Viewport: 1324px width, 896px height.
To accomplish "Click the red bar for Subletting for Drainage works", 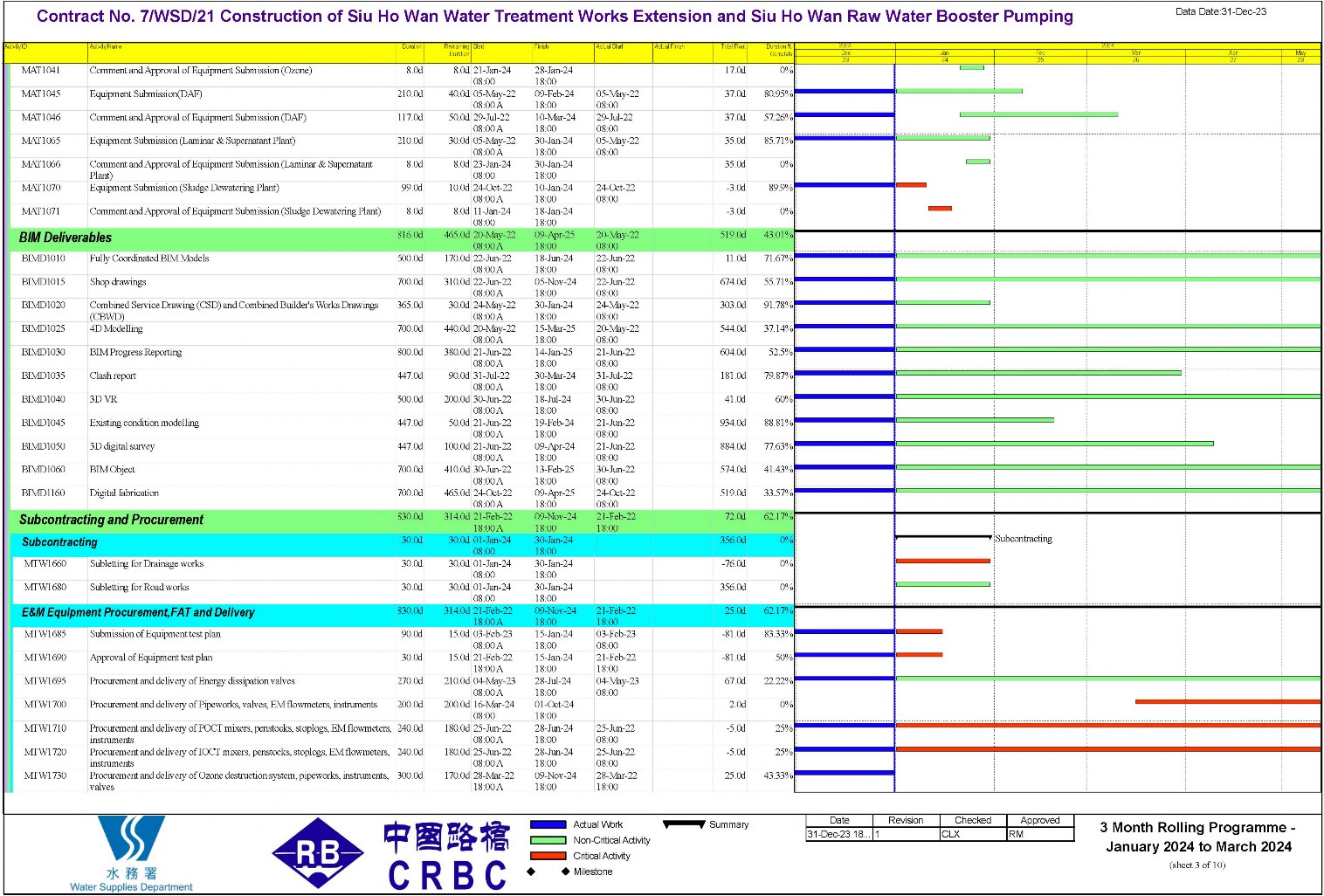I will 943,562.
